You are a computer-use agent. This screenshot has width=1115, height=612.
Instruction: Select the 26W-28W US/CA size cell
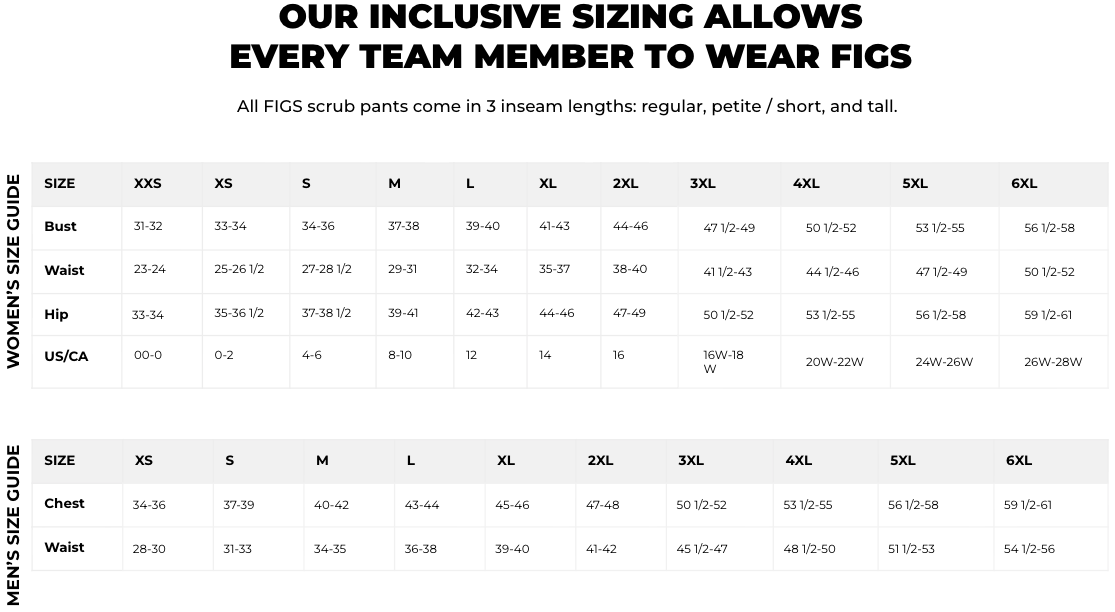pyautogui.click(x=1053, y=362)
